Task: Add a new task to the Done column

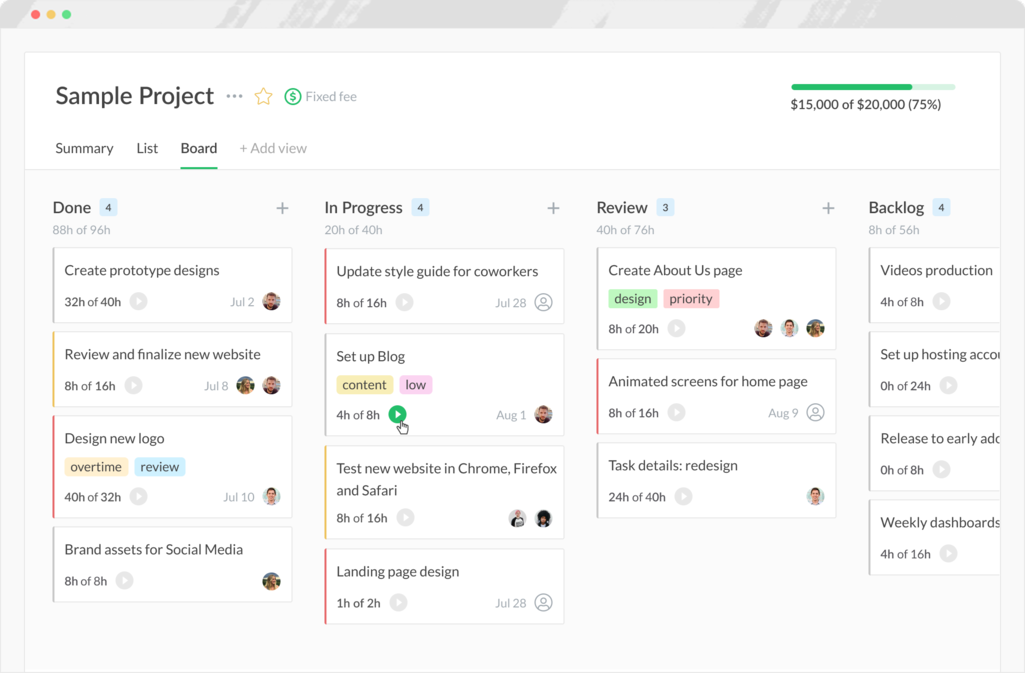Action: point(282,208)
